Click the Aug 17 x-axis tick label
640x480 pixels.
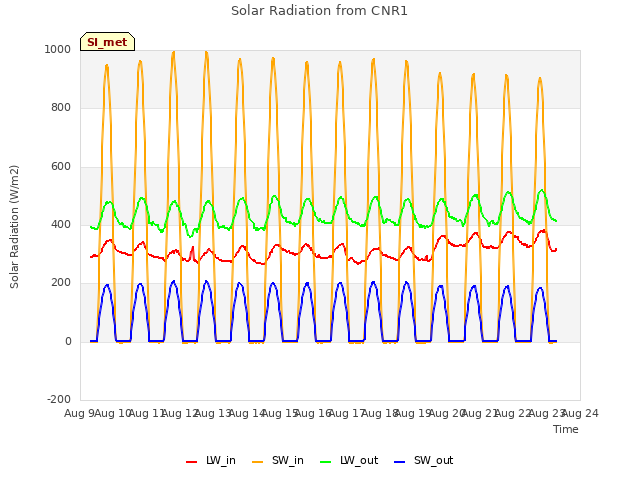pos(347,413)
